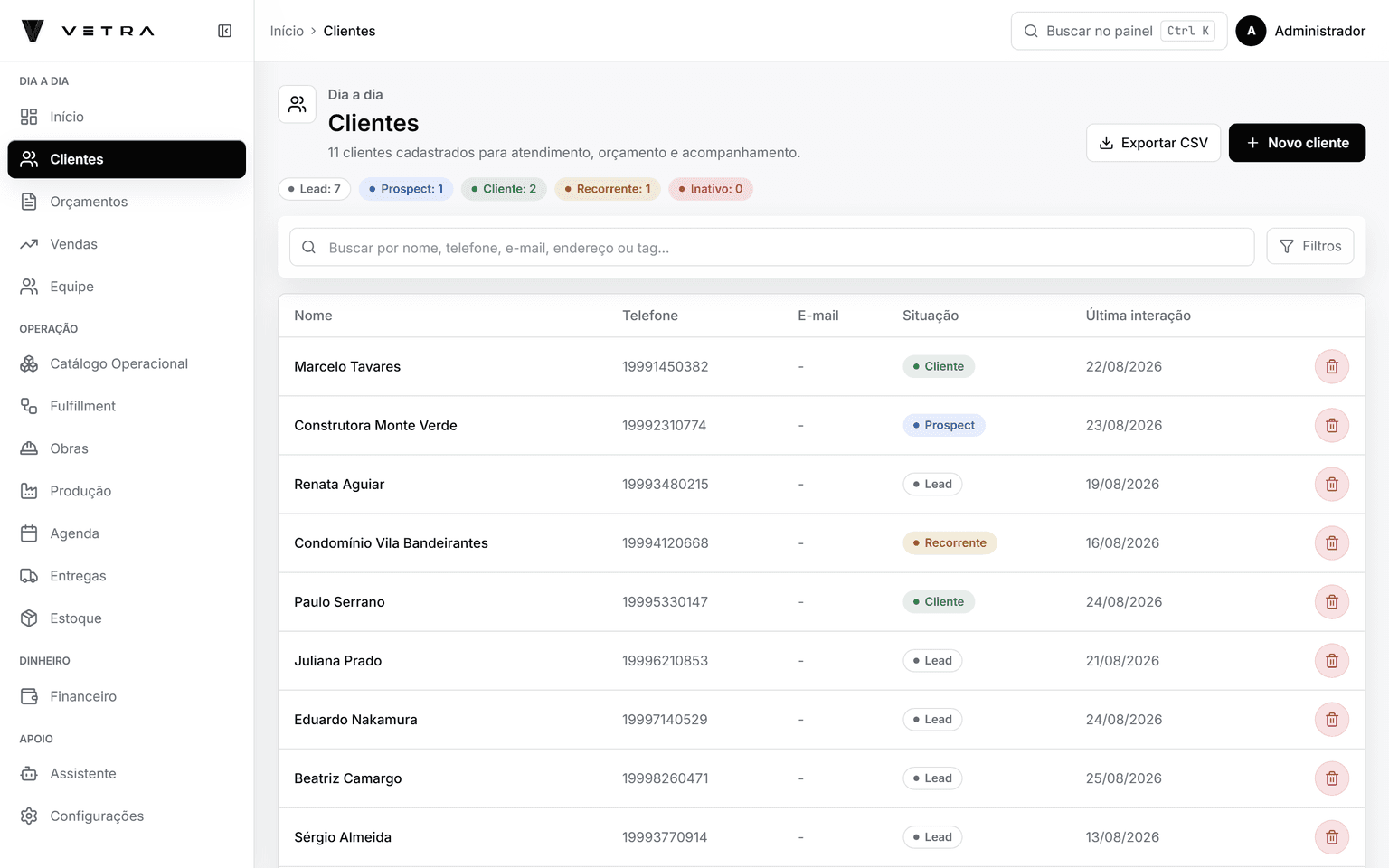Open Equipe in the sidebar
The width and height of the screenshot is (1389, 868).
point(127,287)
